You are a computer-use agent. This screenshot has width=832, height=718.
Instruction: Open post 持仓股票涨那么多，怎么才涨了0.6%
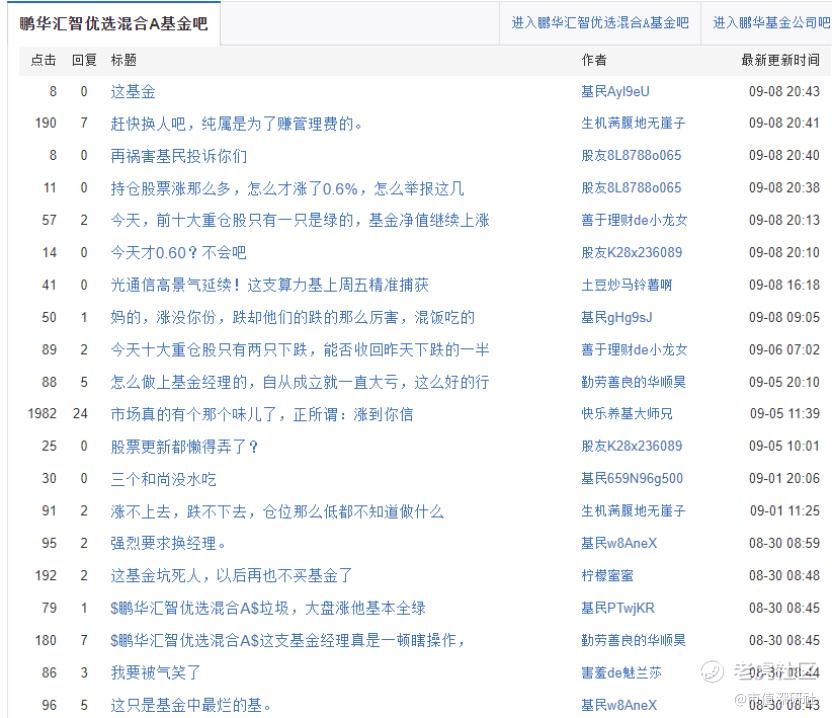tap(287, 188)
